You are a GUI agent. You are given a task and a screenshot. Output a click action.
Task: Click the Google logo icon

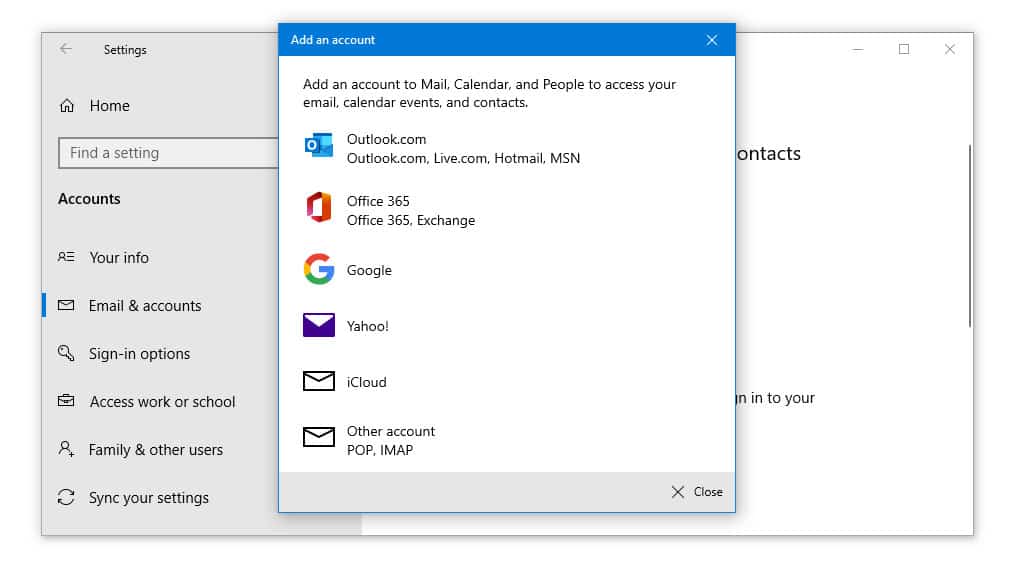click(319, 269)
